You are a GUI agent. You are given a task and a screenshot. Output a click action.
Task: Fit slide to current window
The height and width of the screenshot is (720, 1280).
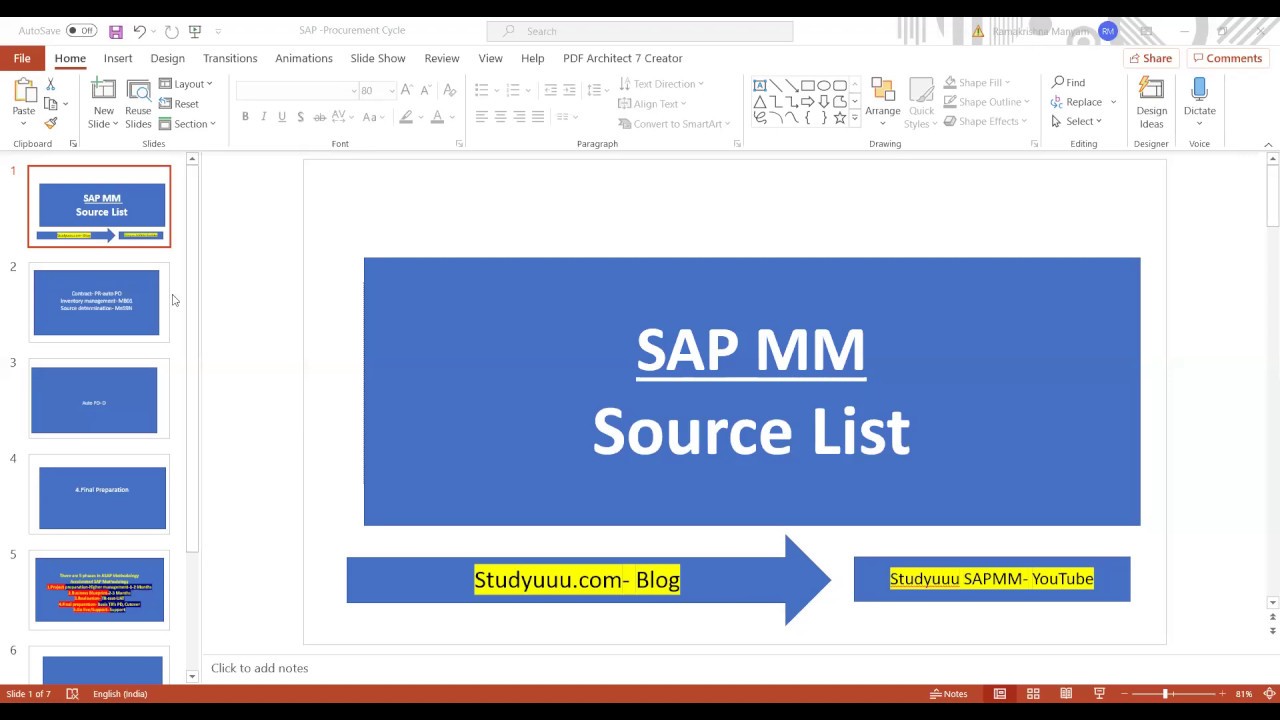(x=1270, y=694)
